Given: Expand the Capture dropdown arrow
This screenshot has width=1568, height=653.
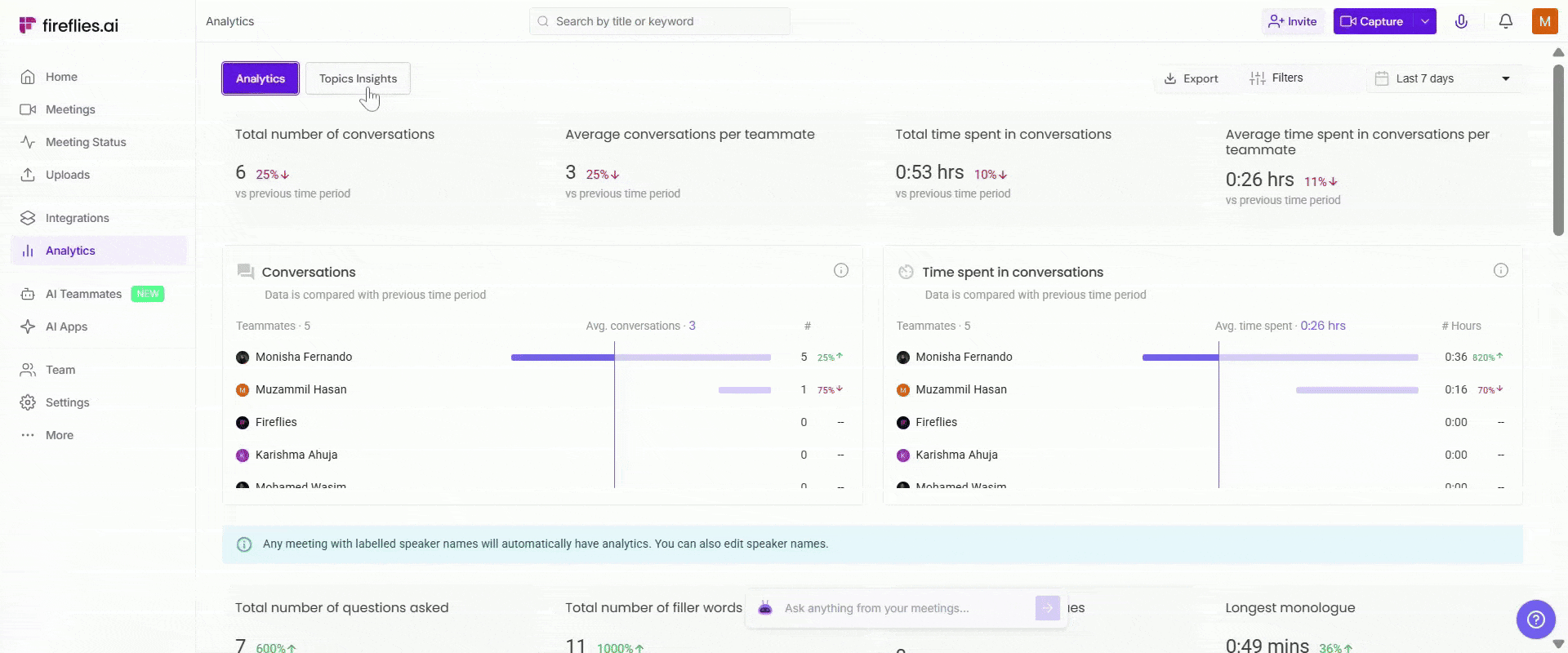Looking at the screenshot, I should pyautogui.click(x=1425, y=21).
